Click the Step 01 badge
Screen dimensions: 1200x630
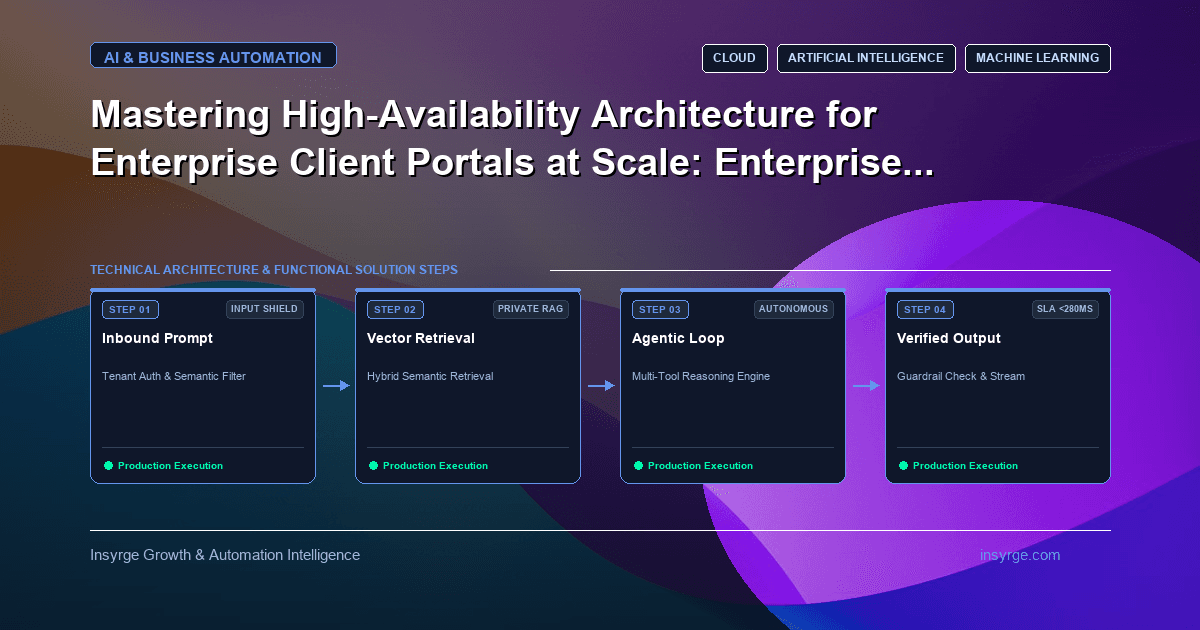[130, 309]
